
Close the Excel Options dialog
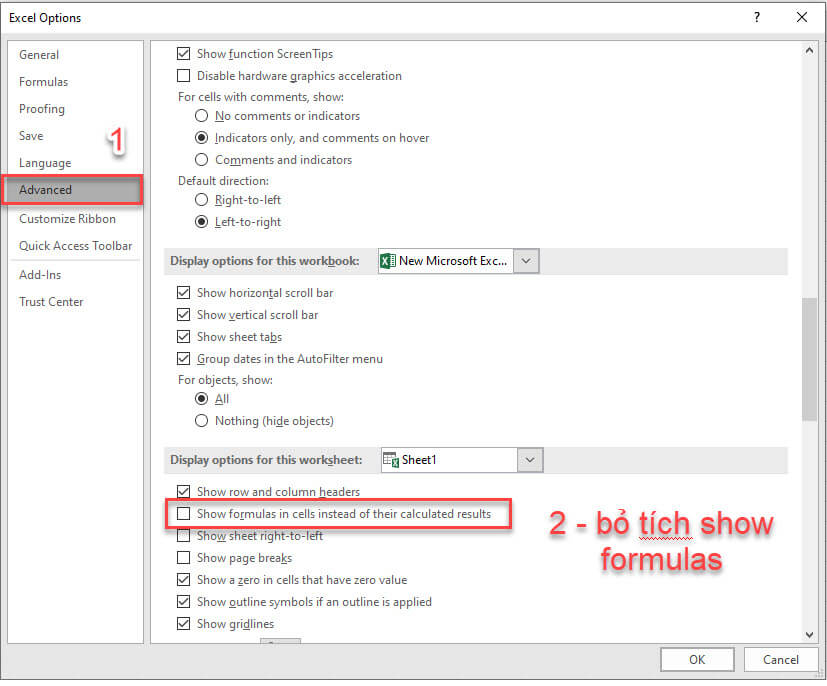(802, 17)
